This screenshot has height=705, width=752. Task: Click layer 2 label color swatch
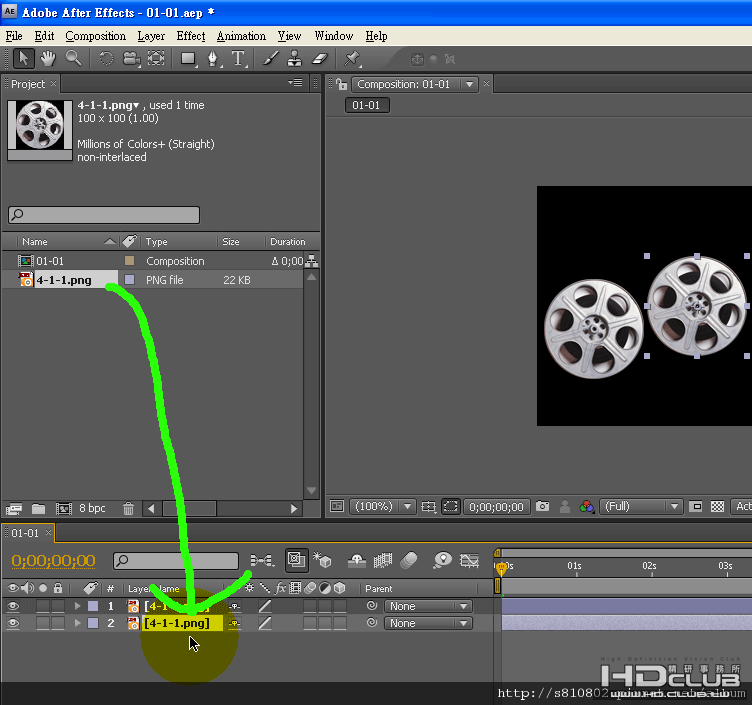tap(93, 623)
